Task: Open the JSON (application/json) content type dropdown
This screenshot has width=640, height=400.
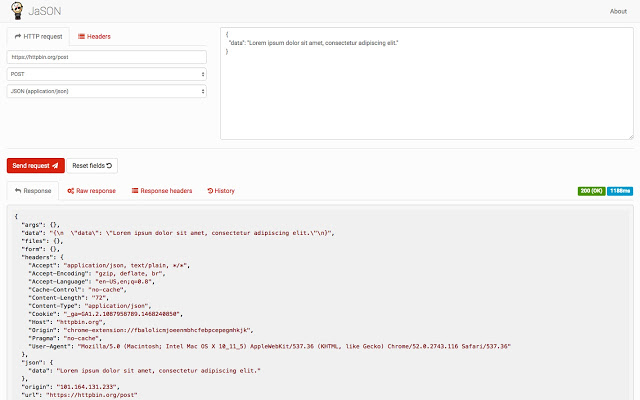Action: tap(107, 91)
